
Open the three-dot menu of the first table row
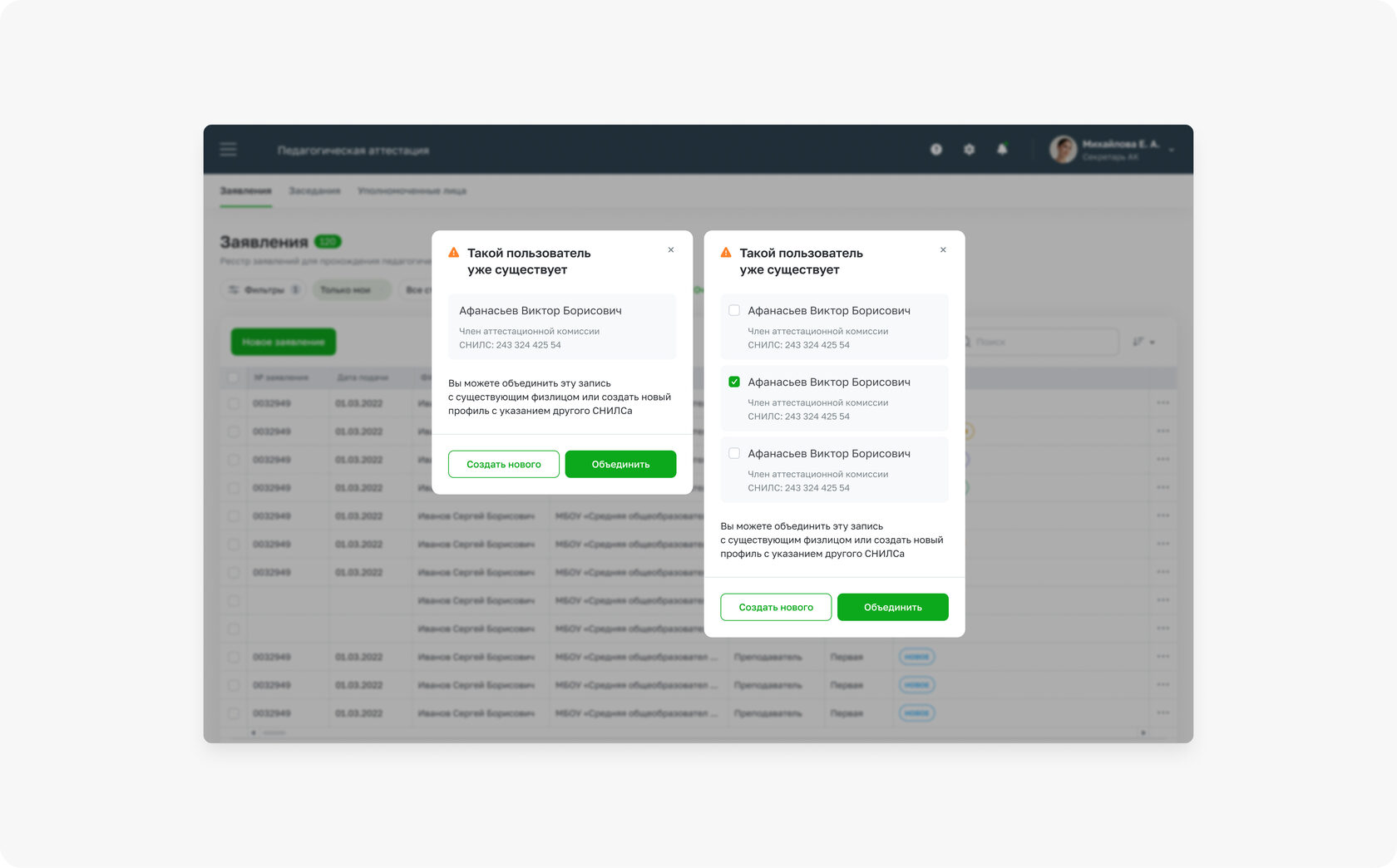click(1163, 403)
